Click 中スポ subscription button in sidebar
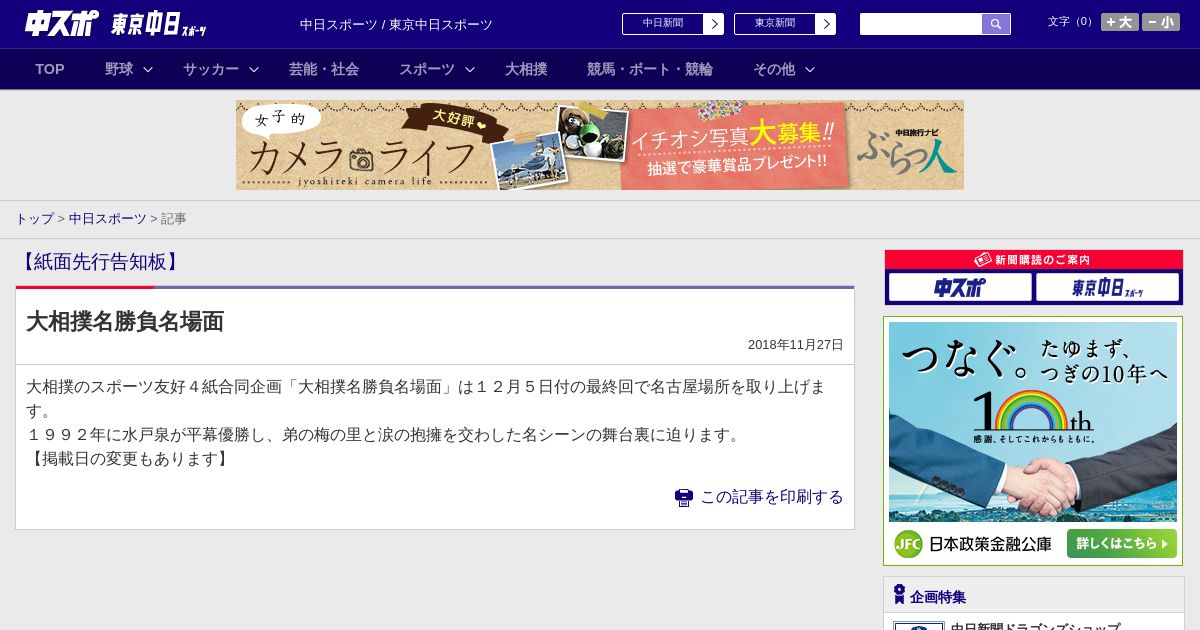The image size is (1200, 630). [960, 288]
